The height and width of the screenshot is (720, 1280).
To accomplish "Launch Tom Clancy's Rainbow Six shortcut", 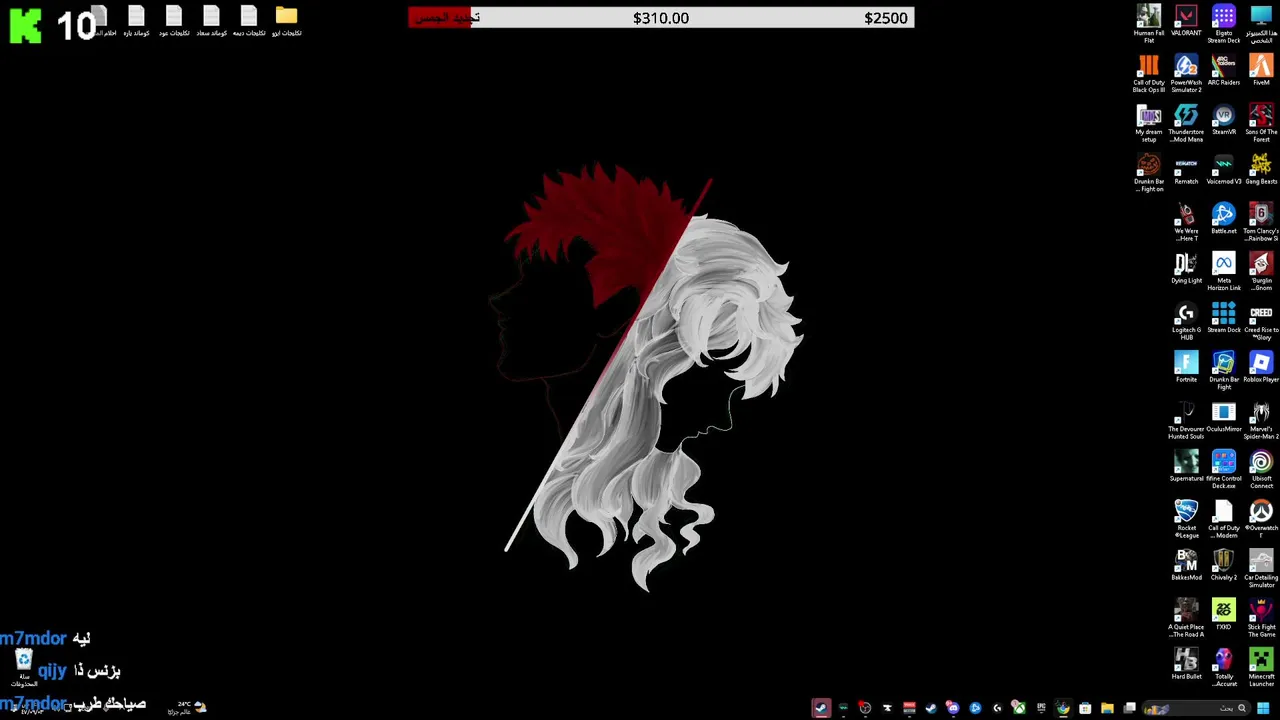I will click(x=1261, y=222).
